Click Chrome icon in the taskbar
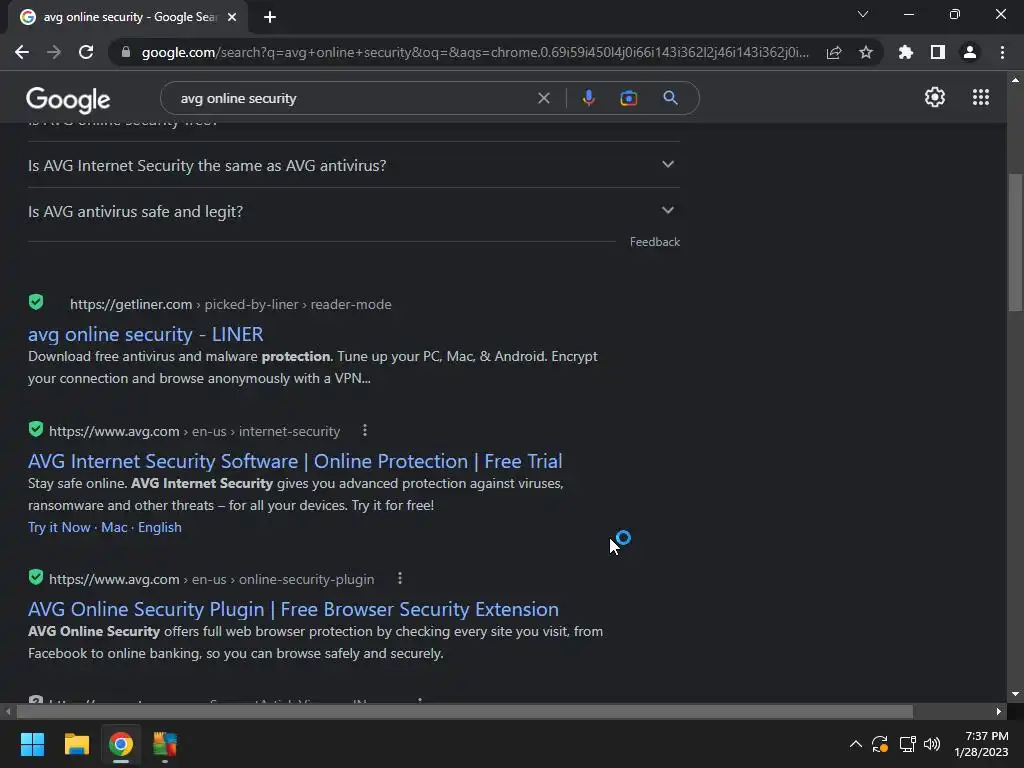 [121, 744]
